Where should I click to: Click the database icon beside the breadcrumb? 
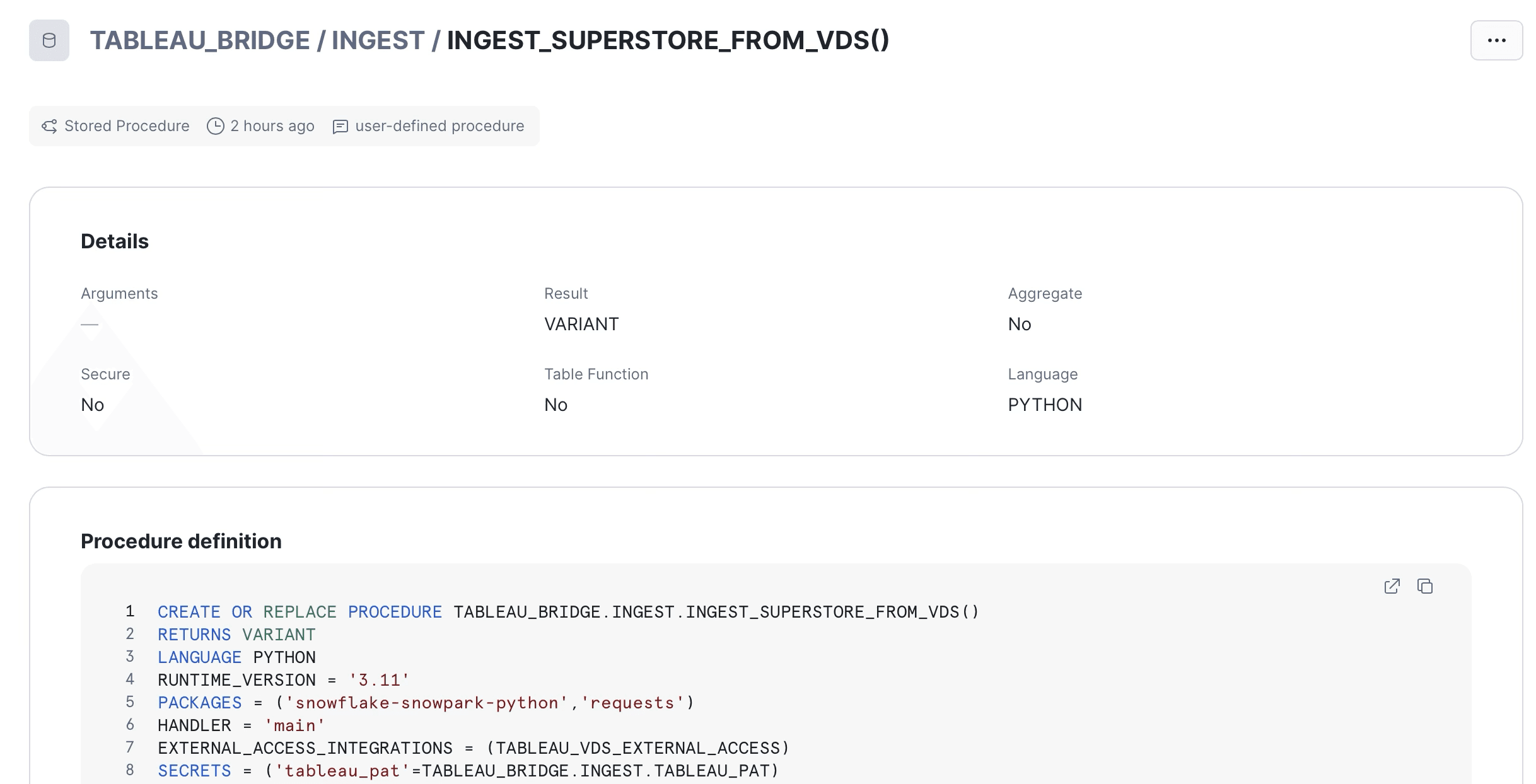(49, 40)
